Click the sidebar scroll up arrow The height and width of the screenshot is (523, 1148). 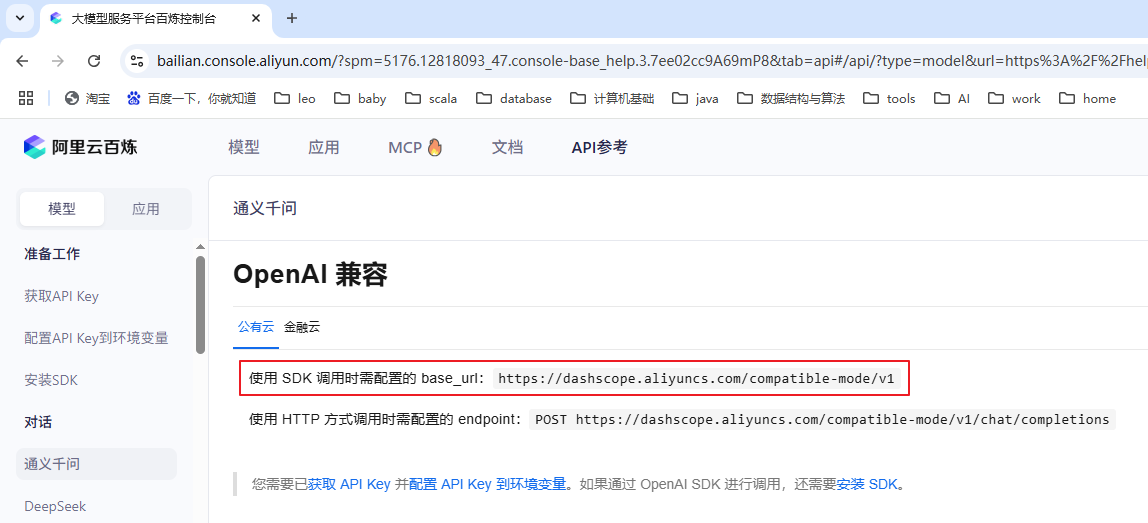pos(201,247)
